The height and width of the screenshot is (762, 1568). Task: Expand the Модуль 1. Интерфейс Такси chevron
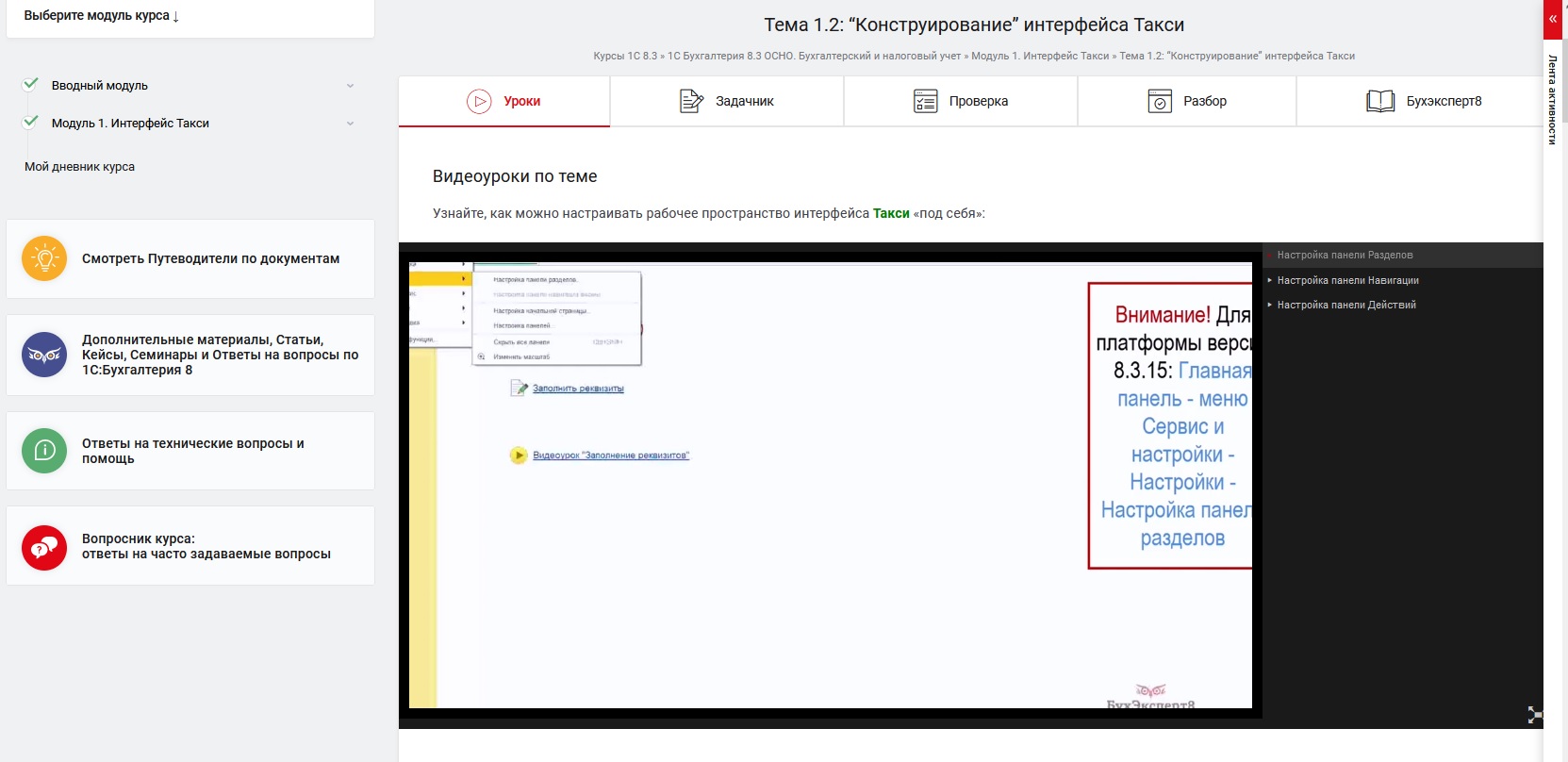[x=350, y=124]
